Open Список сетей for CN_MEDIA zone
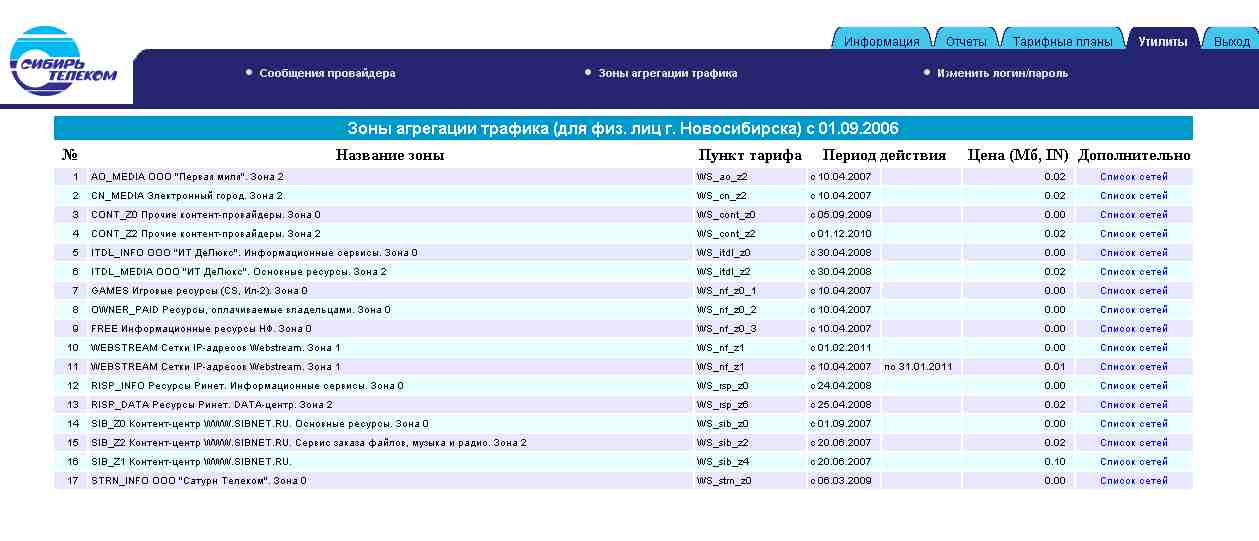The width and height of the screenshot is (1259, 541). 1133,196
